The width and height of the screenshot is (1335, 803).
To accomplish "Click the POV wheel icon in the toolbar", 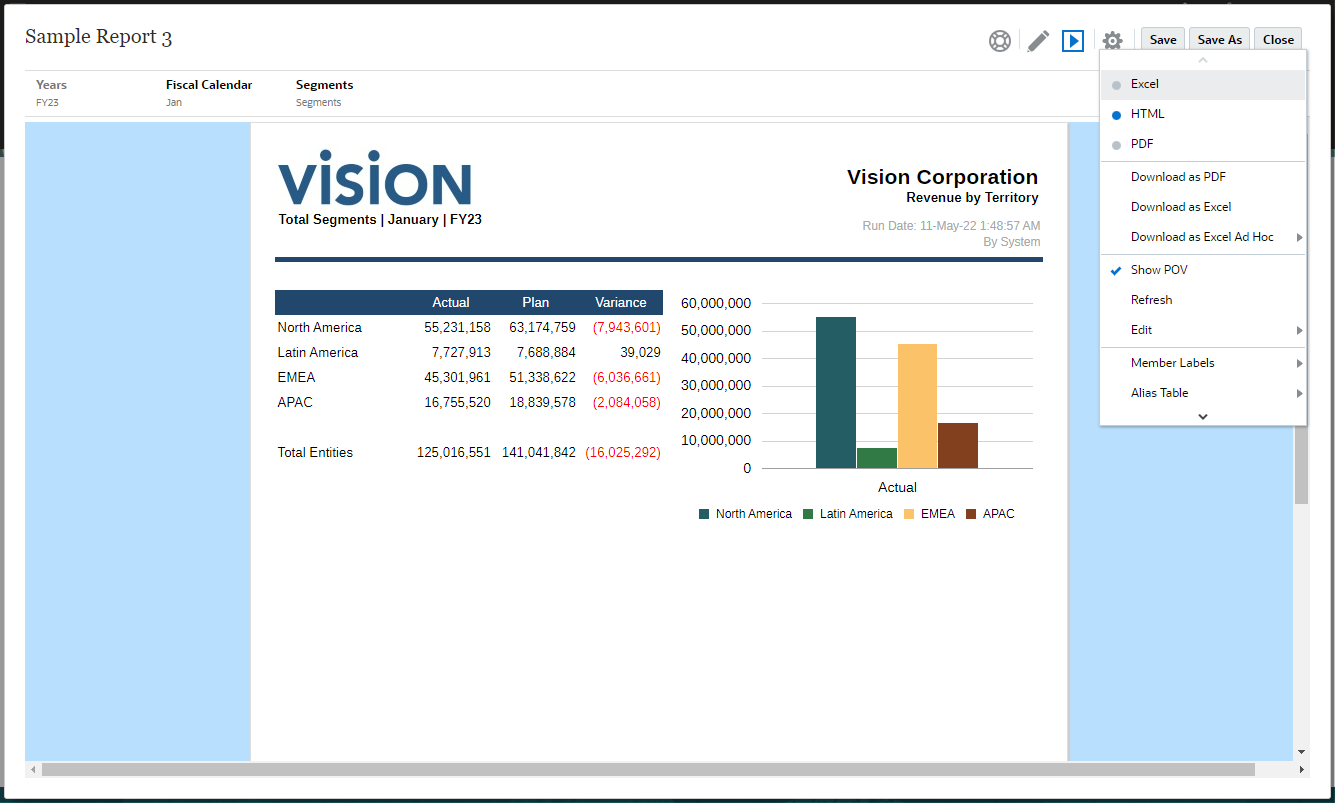I will point(1000,41).
